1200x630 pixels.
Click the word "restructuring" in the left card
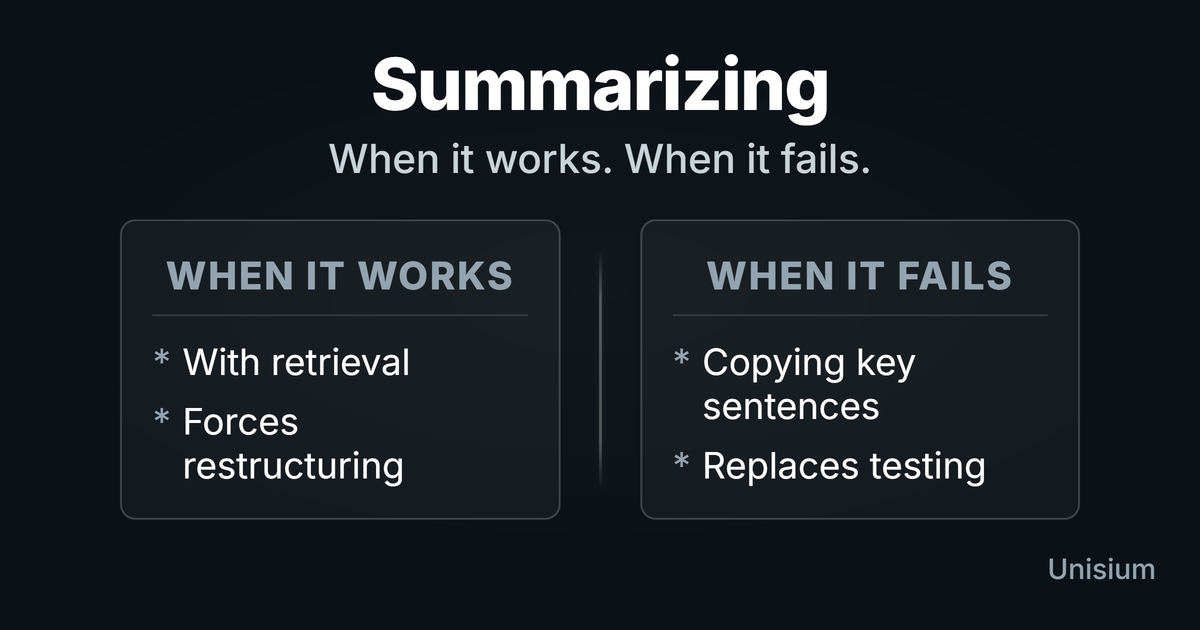293,466
